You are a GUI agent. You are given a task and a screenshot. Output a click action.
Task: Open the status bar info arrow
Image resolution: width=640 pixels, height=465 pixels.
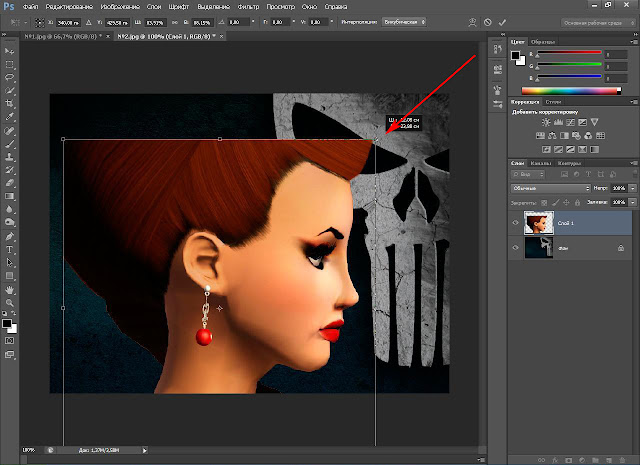click(144, 450)
